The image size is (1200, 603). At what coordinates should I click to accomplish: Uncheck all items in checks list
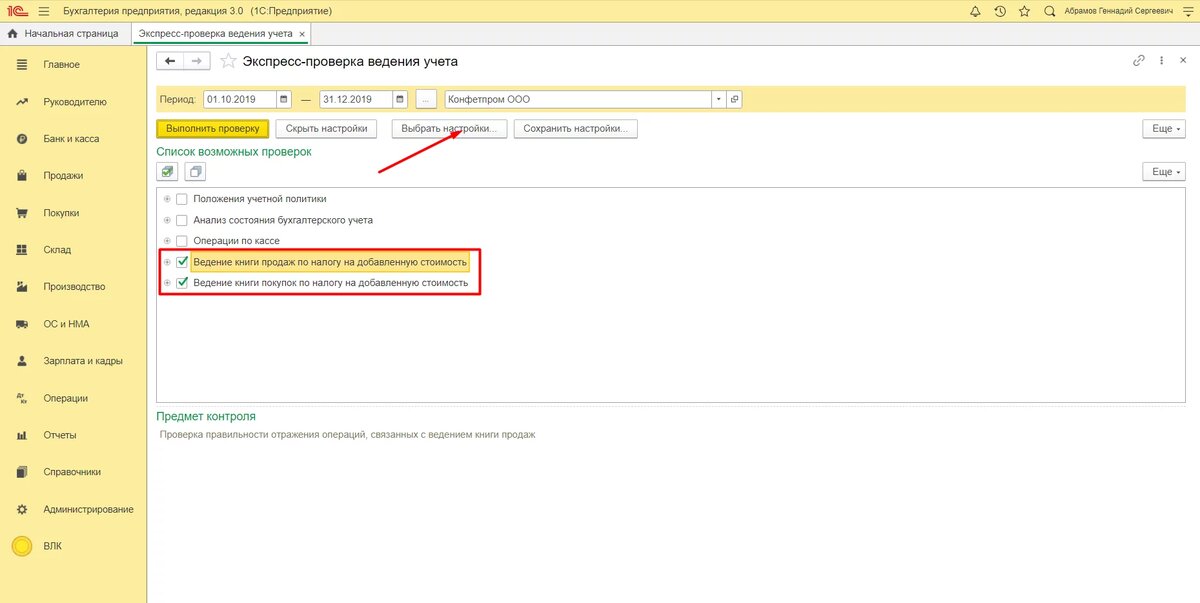195,172
